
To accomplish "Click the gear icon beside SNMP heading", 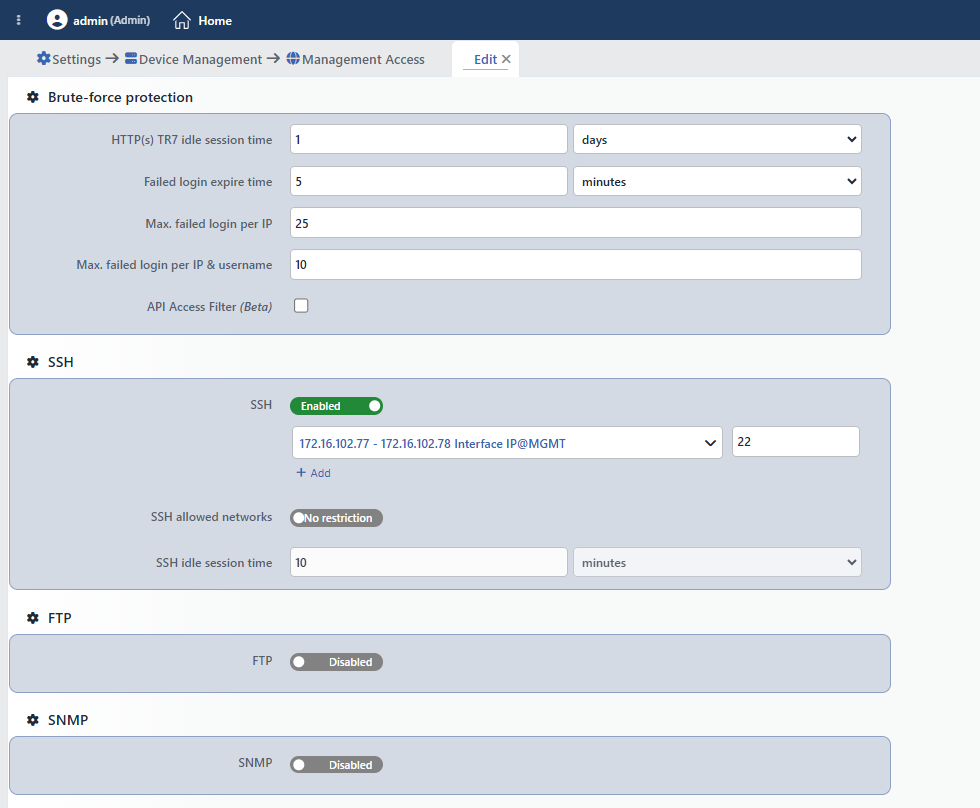I will (33, 720).
